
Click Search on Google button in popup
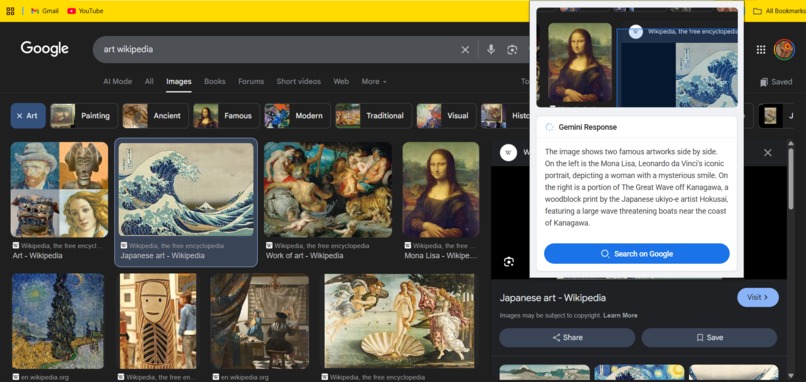(x=636, y=254)
